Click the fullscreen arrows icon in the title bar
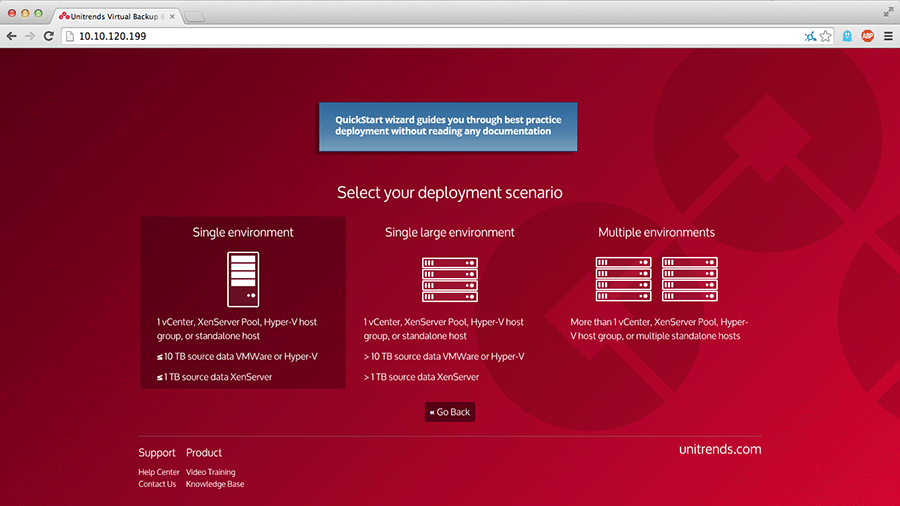The width and height of the screenshot is (900, 506). (x=889, y=12)
